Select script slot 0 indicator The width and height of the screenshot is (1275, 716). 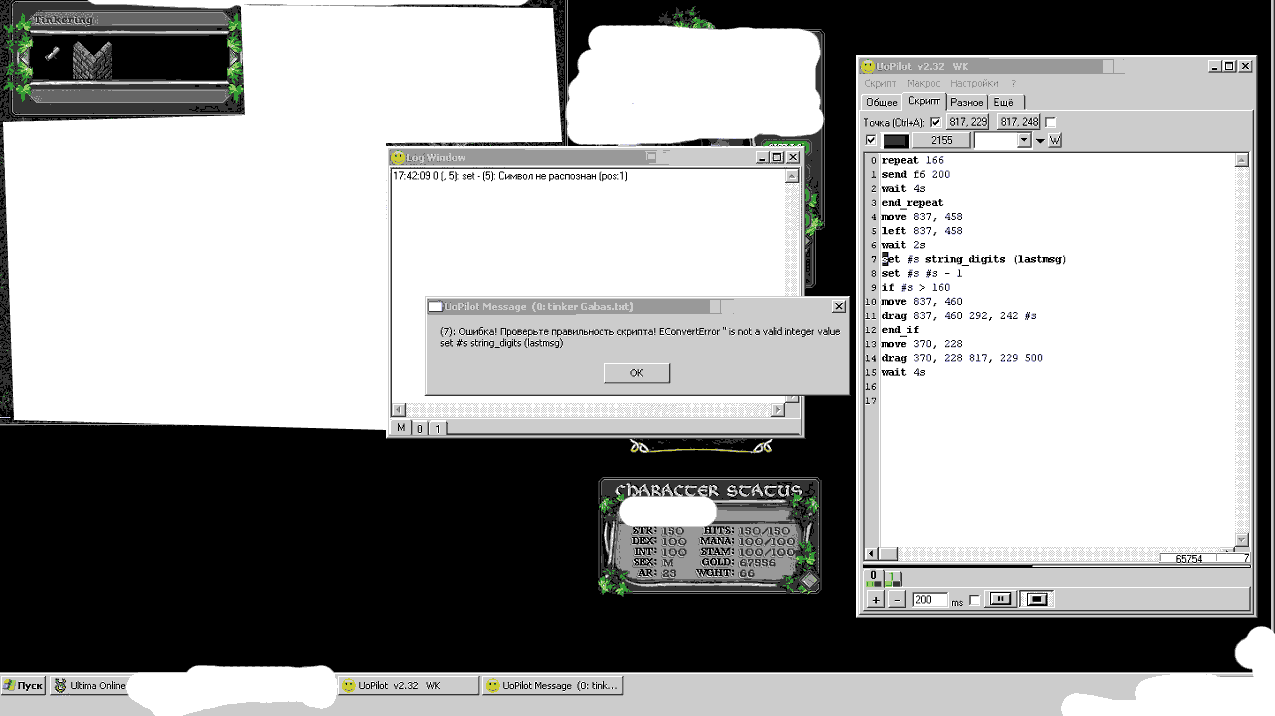(873, 577)
